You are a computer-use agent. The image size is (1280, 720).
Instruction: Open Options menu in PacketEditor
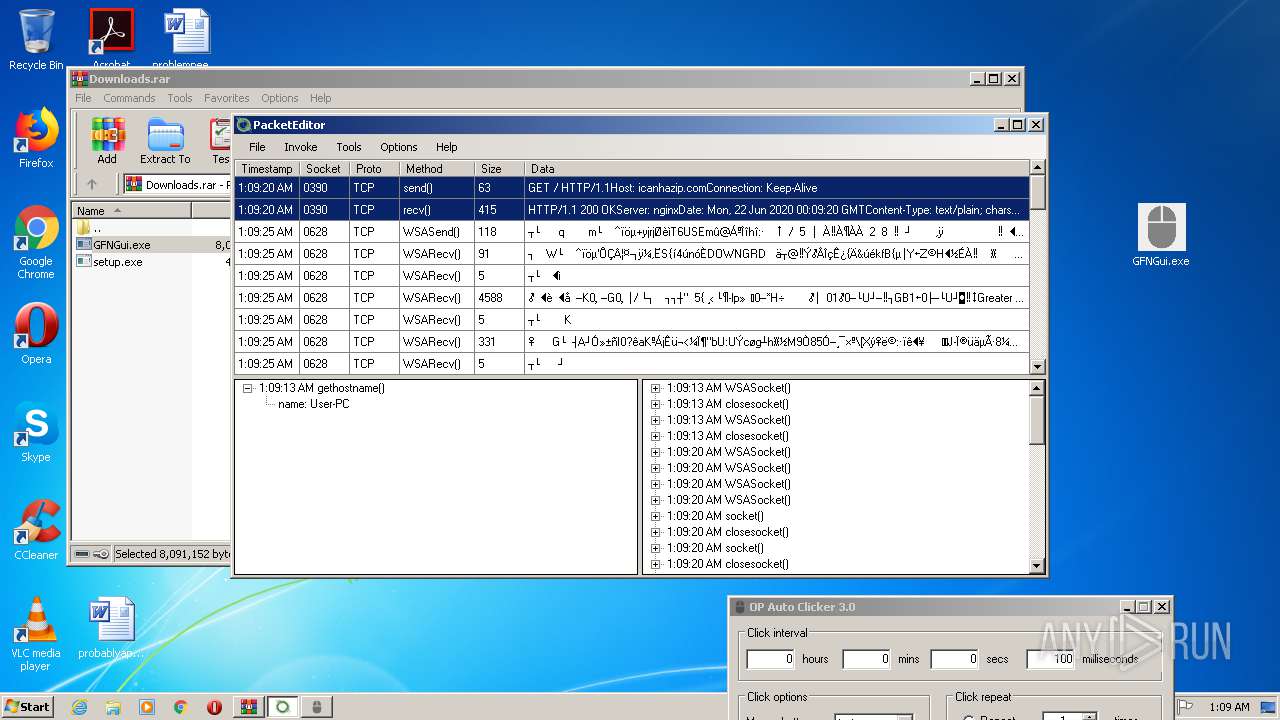click(399, 147)
